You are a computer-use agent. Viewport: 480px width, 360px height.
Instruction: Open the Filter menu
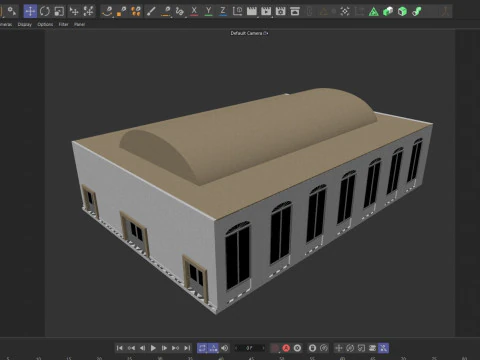tap(63, 24)
